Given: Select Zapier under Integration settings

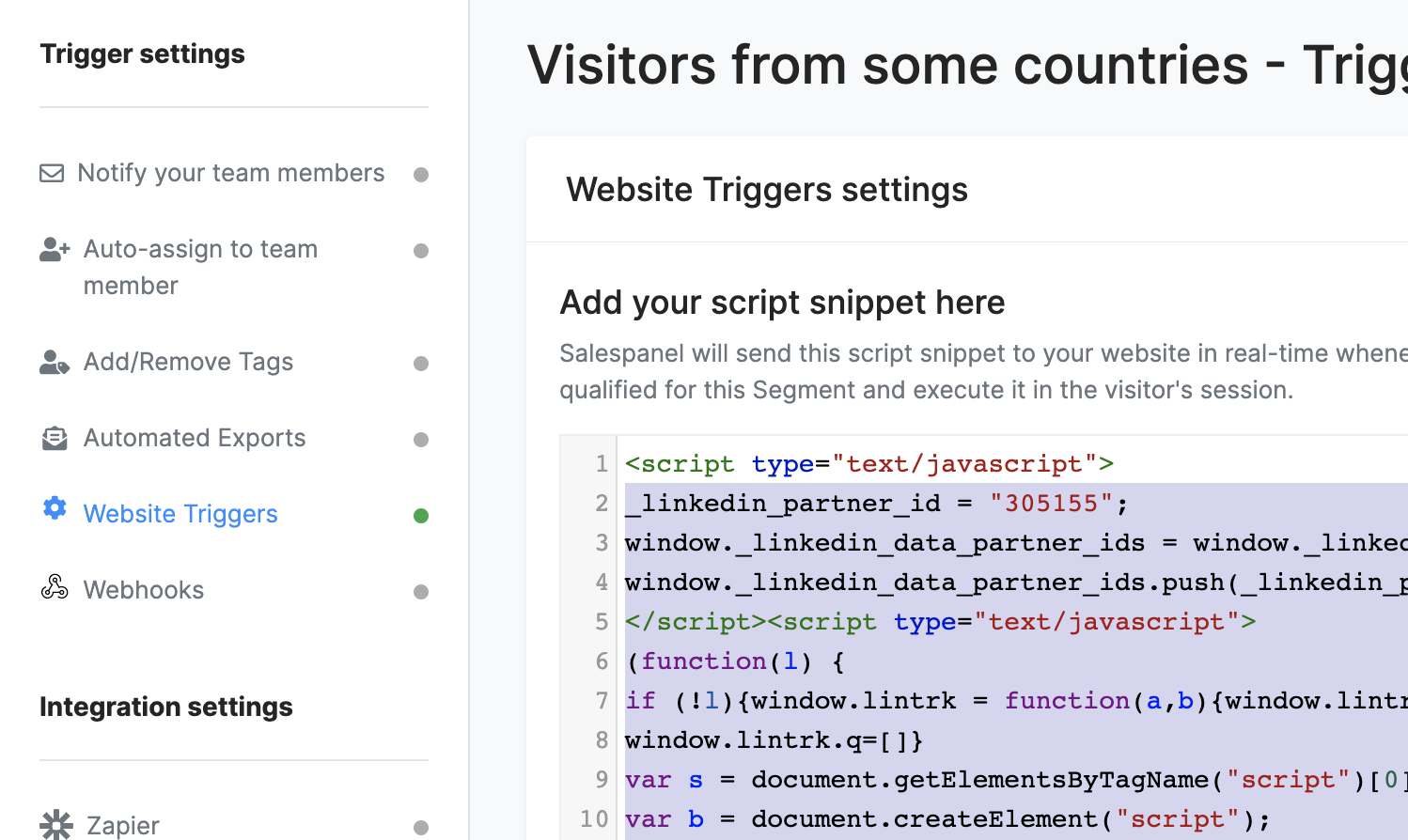Looking at the screenshot, I should pos(123,825).
